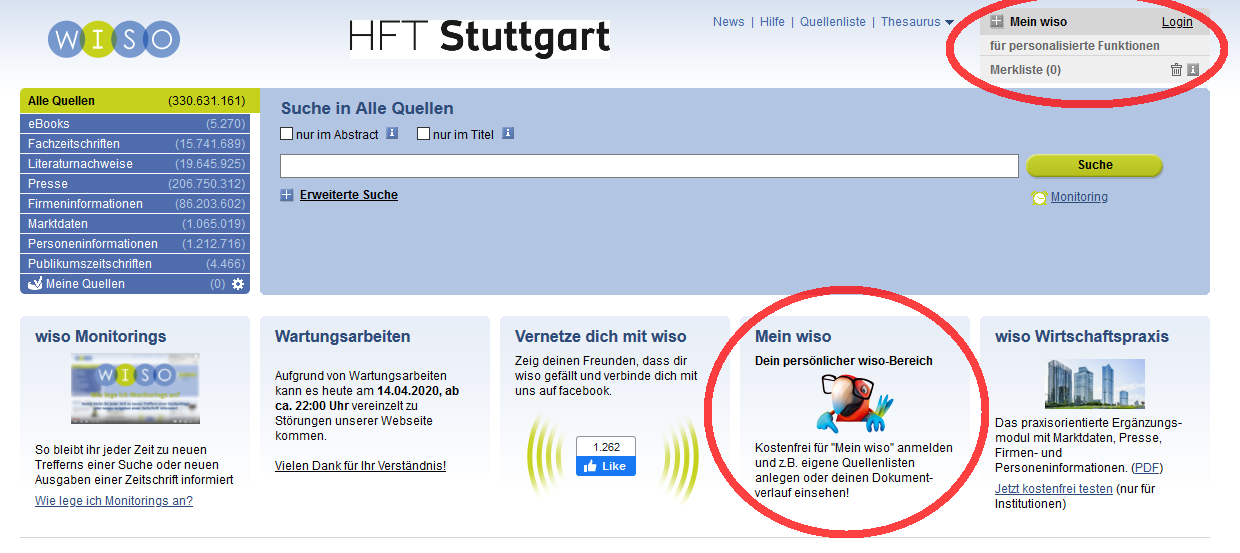Click the Facebook Like button

(x=606, y=466)
